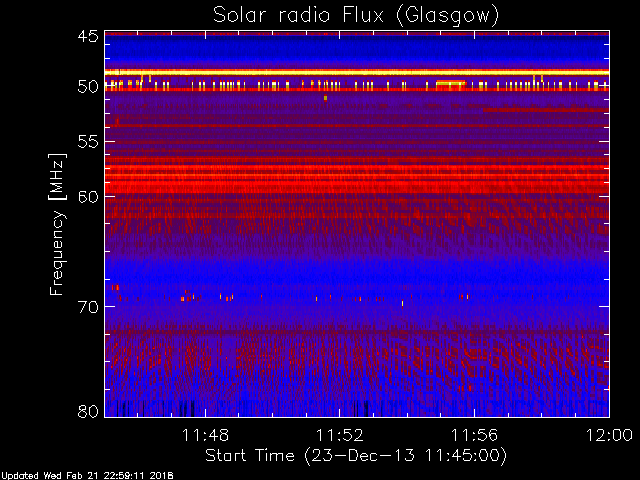Screen dimensions: 640x480
Task: Click the 50 frequency tick label
Action: coord(88,87)
